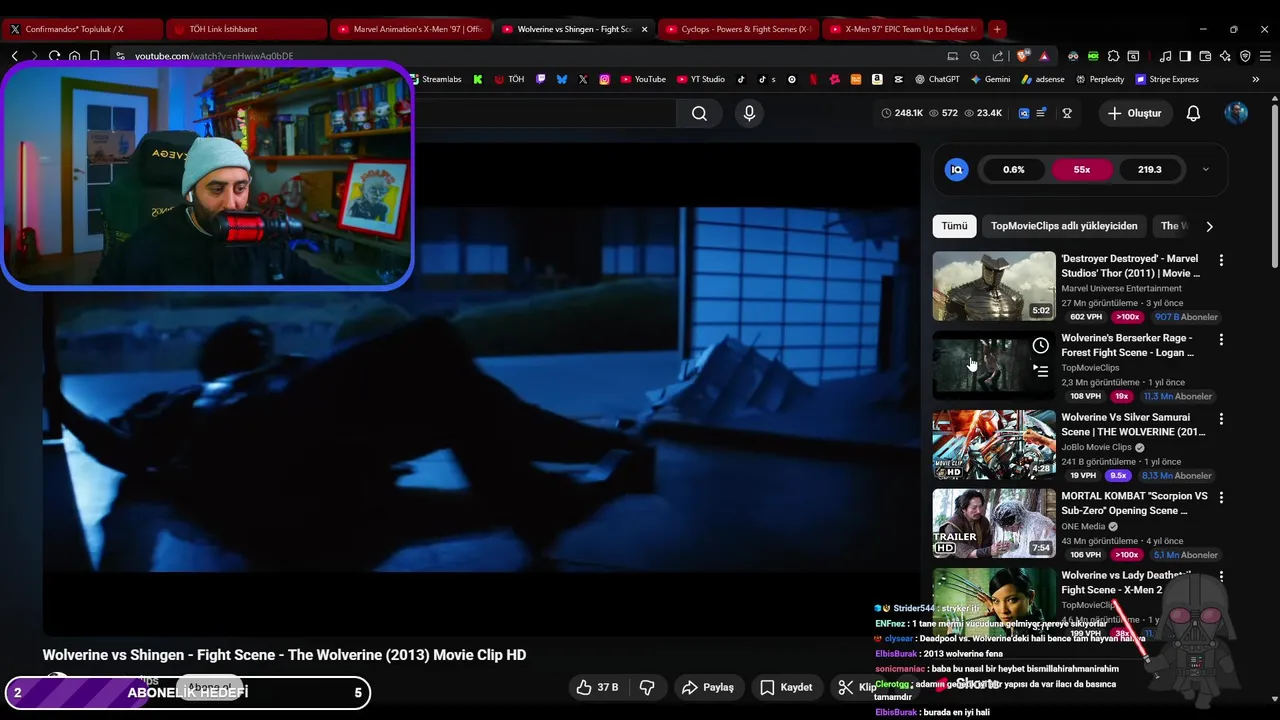Click the pink 55x stat pill
The height and width of the screenshot is (720, 1280).
pos(1082,169)
